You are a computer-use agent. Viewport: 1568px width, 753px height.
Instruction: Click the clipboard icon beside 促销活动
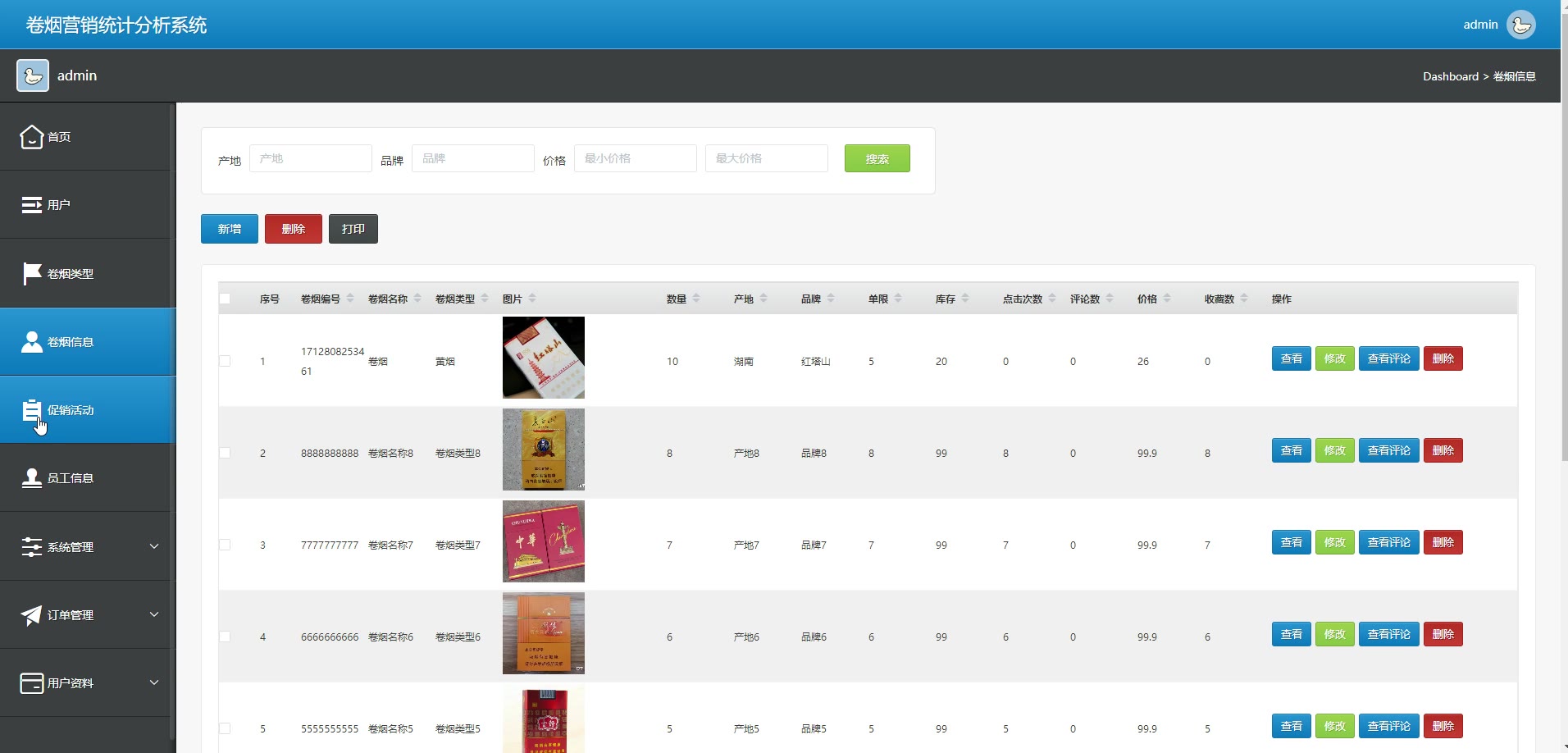pos(32,410)
